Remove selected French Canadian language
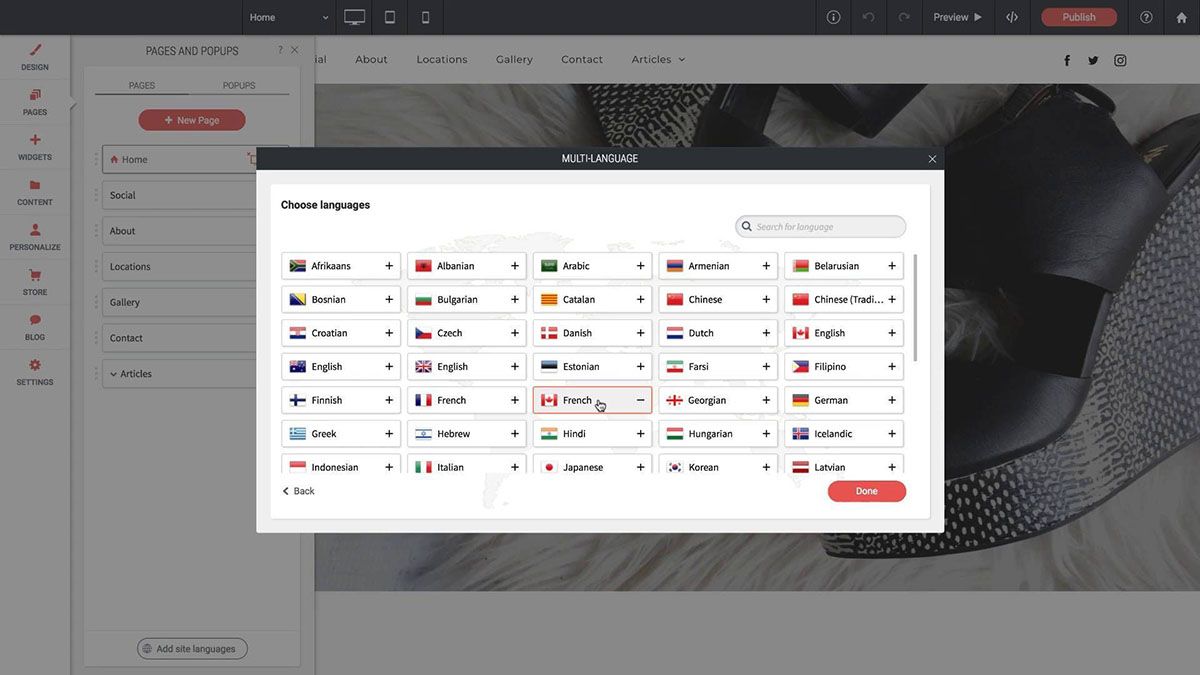The image size is (1200, 675). [x=641, y=400]
